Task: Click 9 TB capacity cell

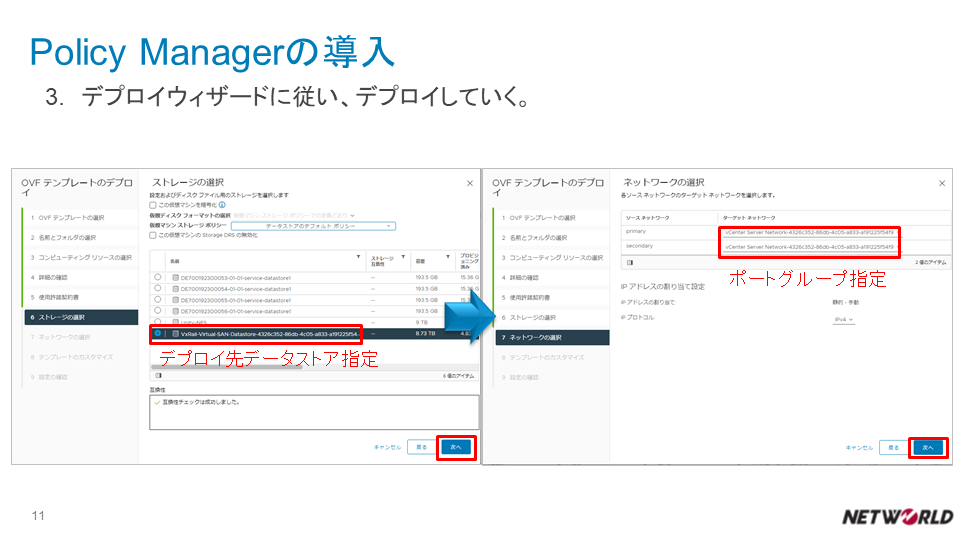Action: click(422, 322)
